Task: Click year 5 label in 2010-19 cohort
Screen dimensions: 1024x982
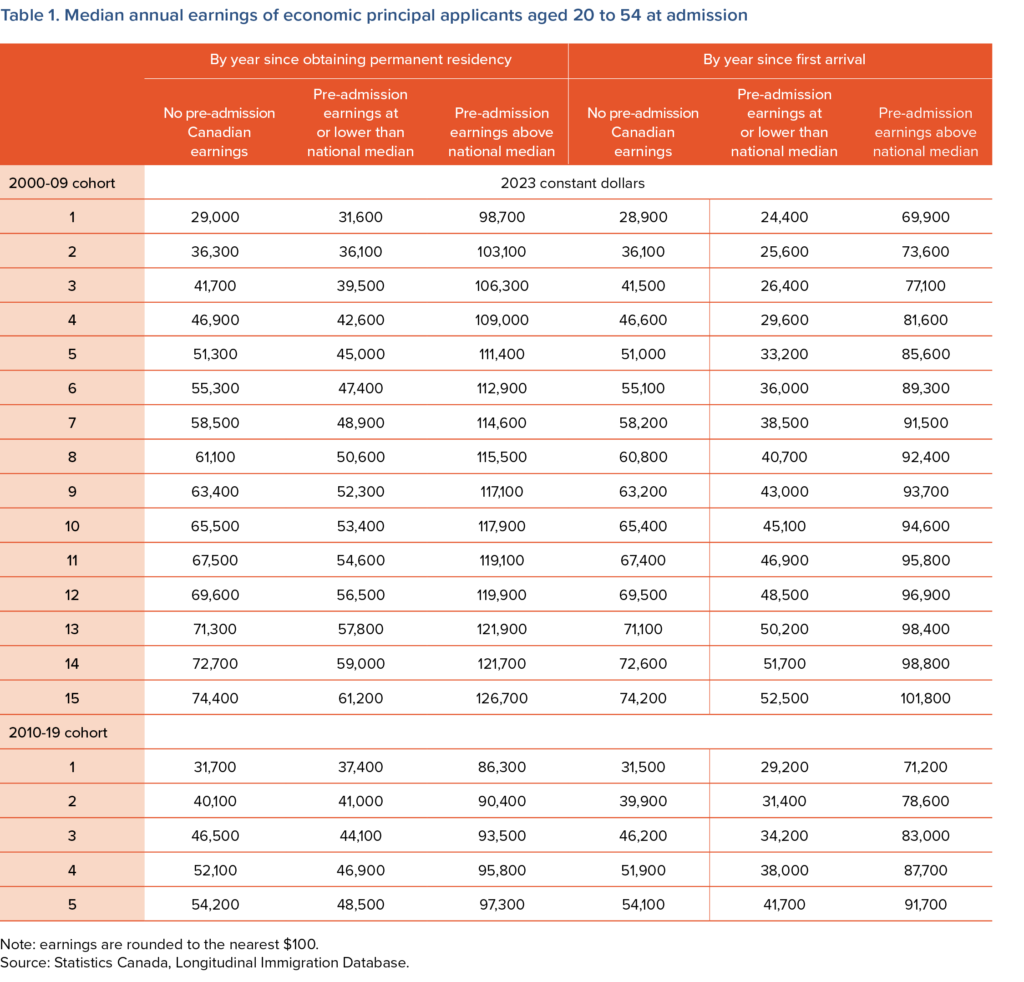Action: tap(72, 904)
